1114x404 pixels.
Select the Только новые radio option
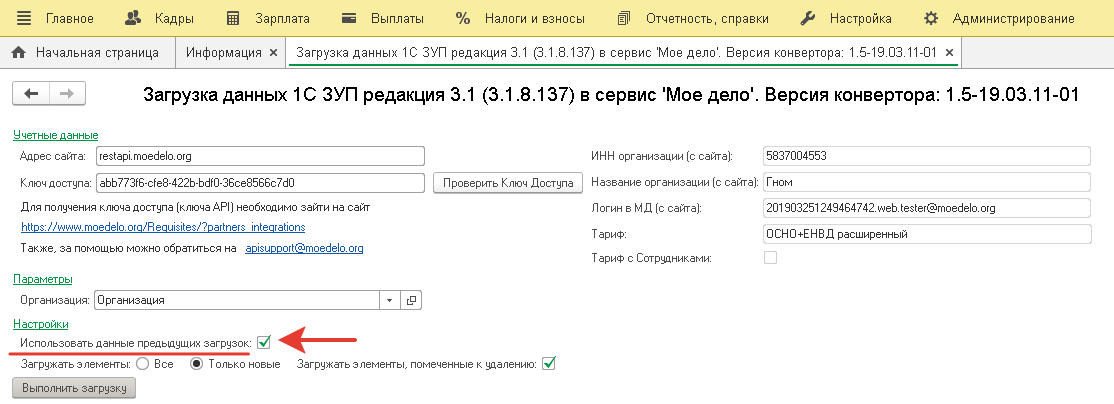pyautogui.click(x=198, y=364)
